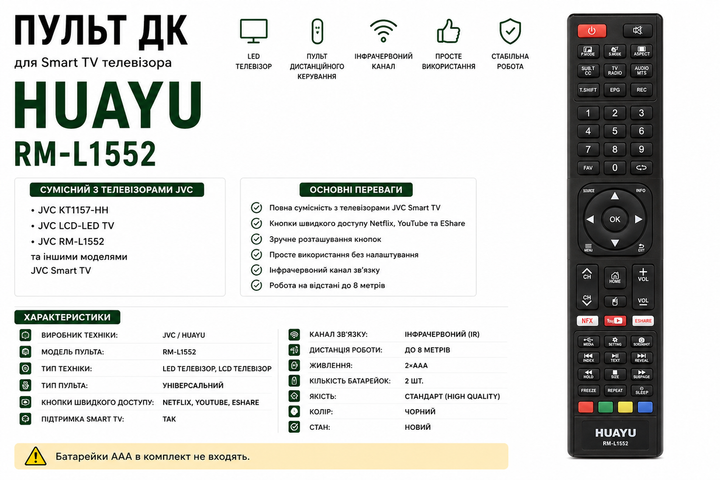
Task: Click the stop SIZE button
Action: pyautogui.click(x=614, y=374)
